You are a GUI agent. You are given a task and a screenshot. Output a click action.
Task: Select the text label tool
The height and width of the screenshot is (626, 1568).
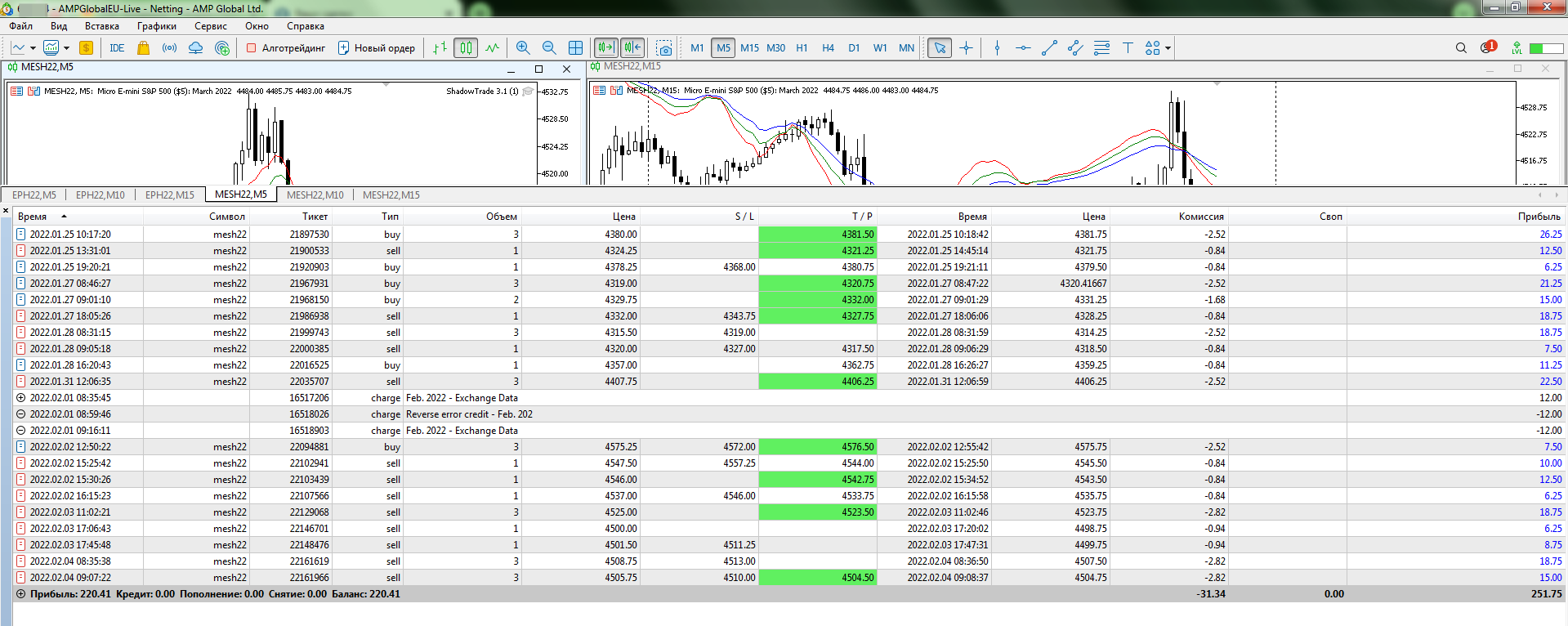coord(1128,48)
